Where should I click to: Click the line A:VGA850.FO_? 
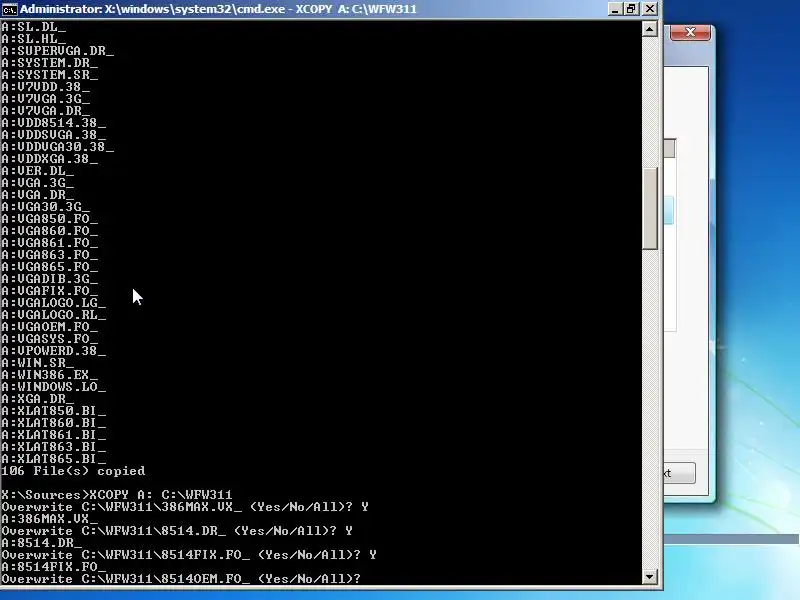pyautogui.click(x=49, y=218)
